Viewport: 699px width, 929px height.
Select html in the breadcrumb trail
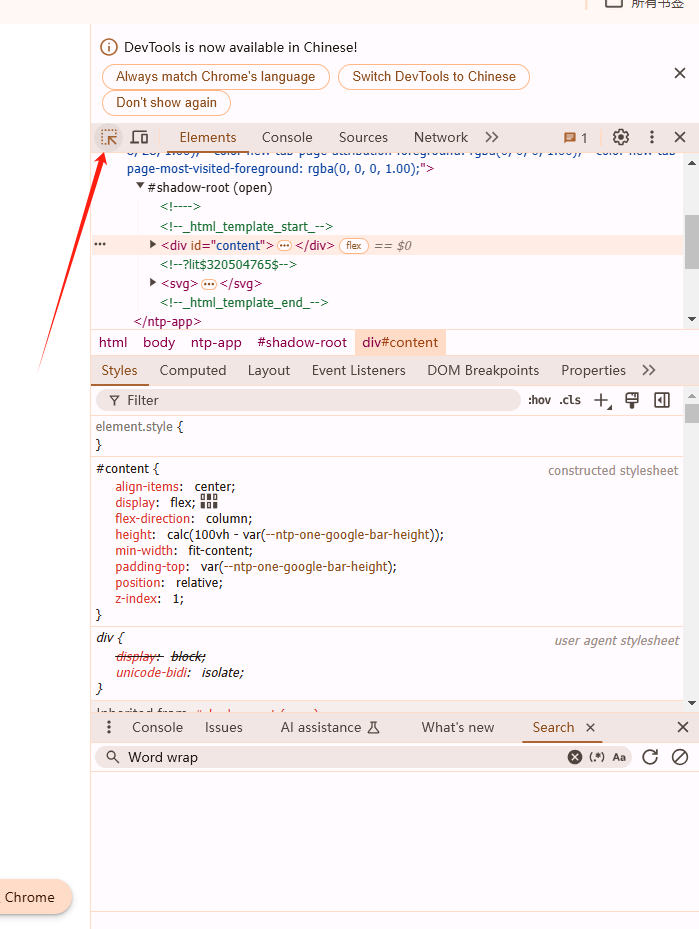(113, 342)
